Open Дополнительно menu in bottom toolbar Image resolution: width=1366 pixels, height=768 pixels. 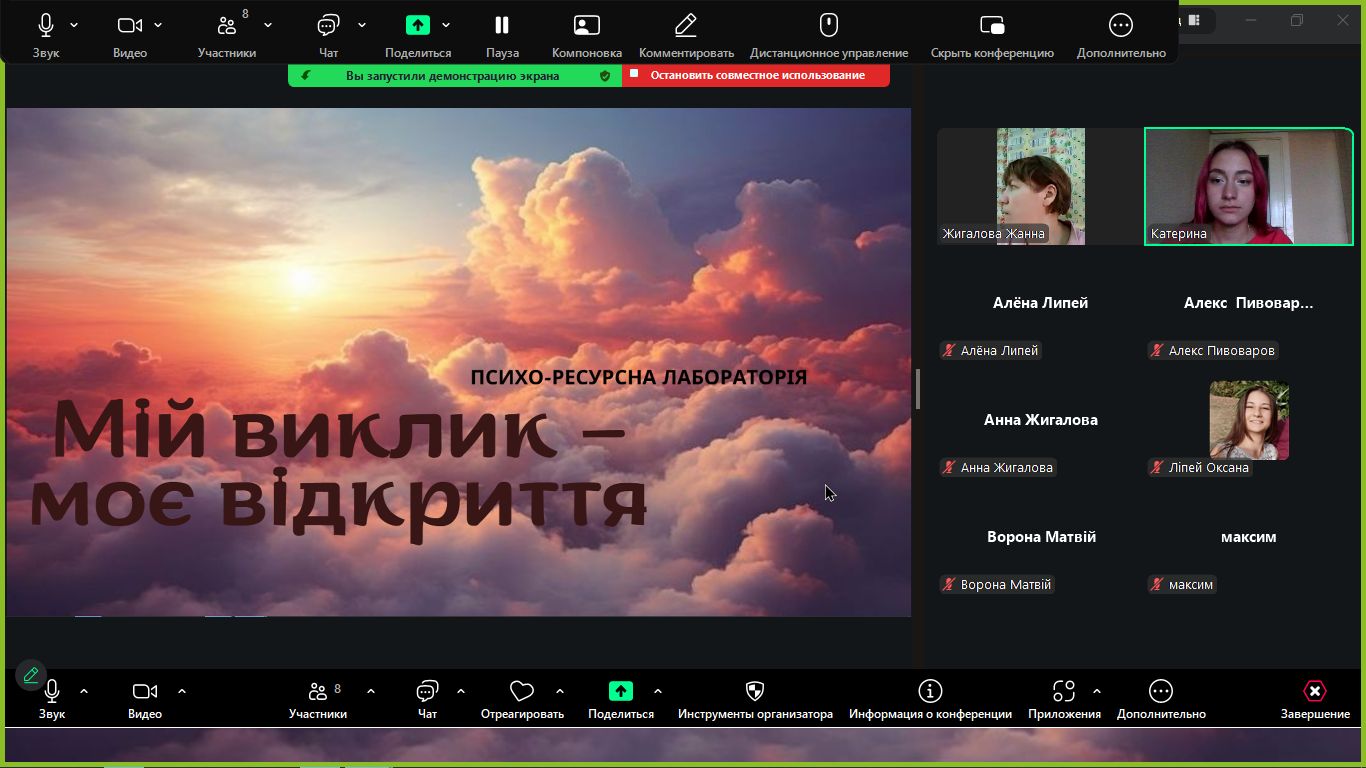pos(1161,692)
